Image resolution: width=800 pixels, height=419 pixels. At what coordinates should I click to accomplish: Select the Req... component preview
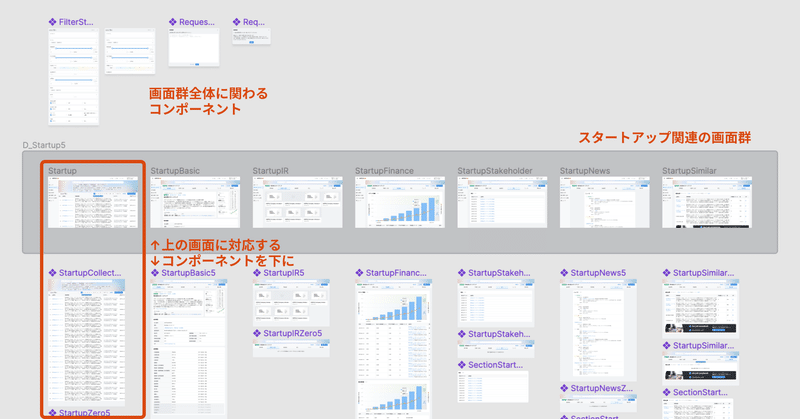coord(252,36)
